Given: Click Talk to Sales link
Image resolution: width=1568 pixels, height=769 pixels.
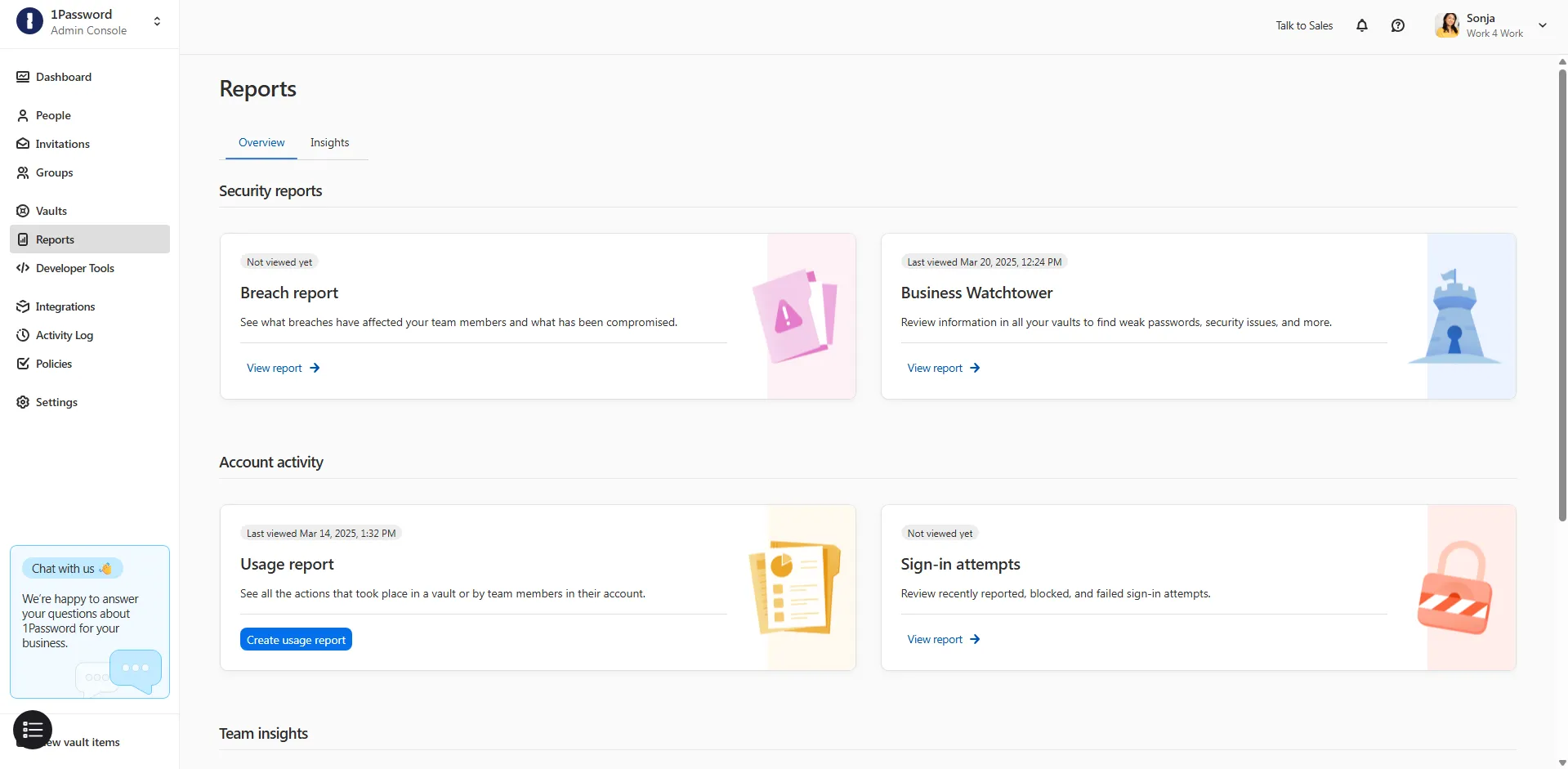Looking at the screenshot, I should (x=1303, y=25).
